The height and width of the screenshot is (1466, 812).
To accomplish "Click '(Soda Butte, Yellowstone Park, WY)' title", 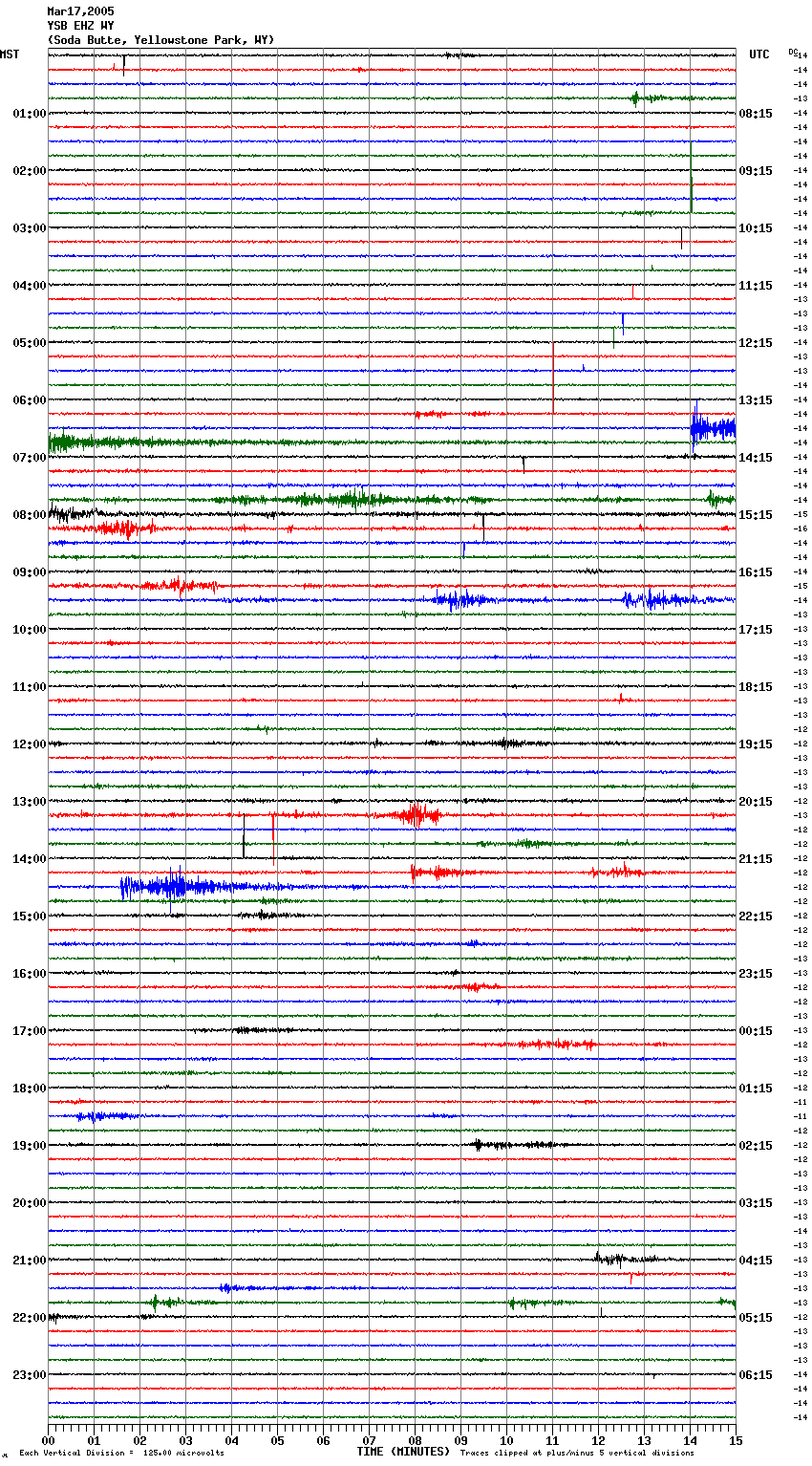I will [x=160, y=40].
